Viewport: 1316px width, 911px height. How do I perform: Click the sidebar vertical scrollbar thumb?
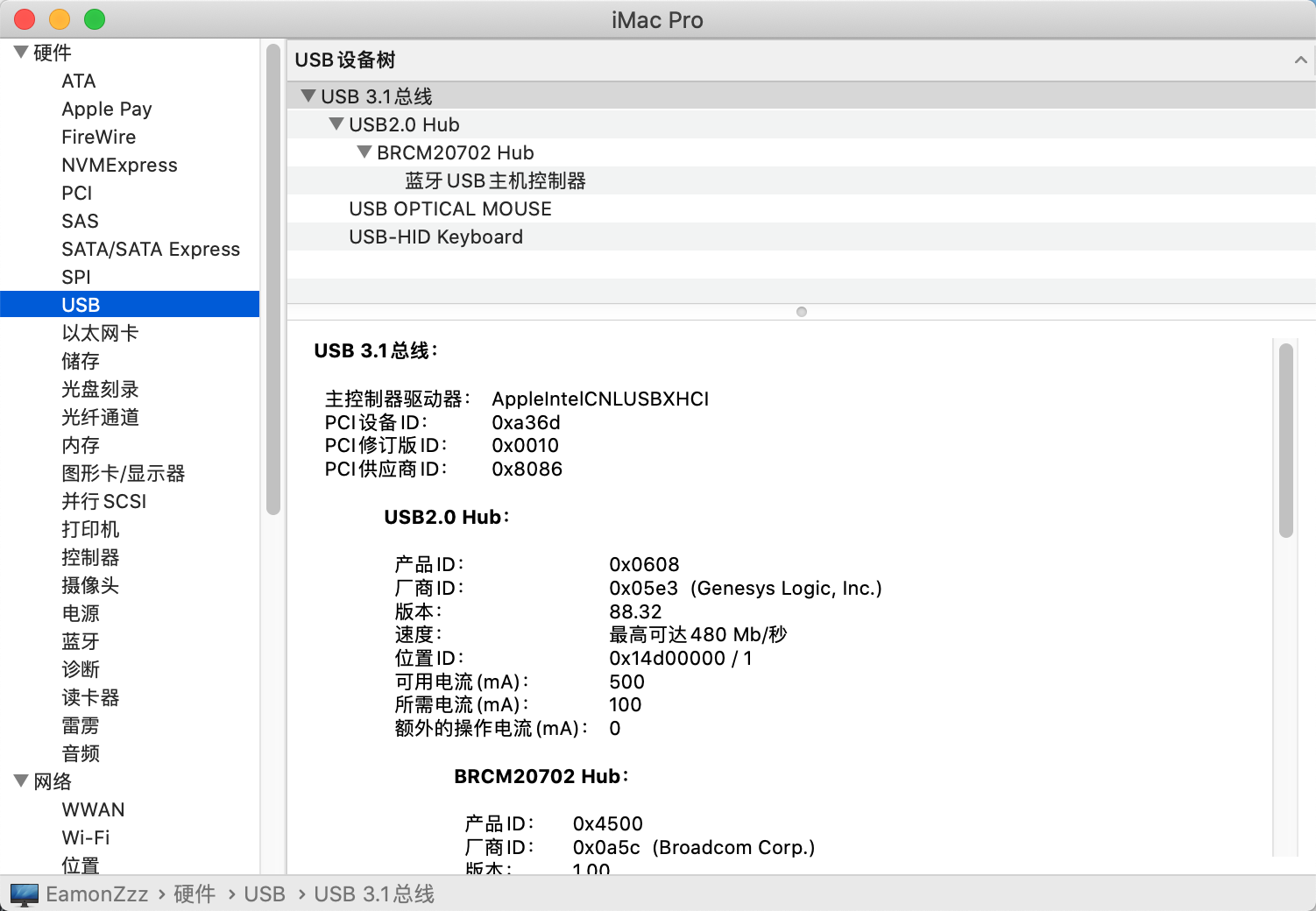(272, 279)
